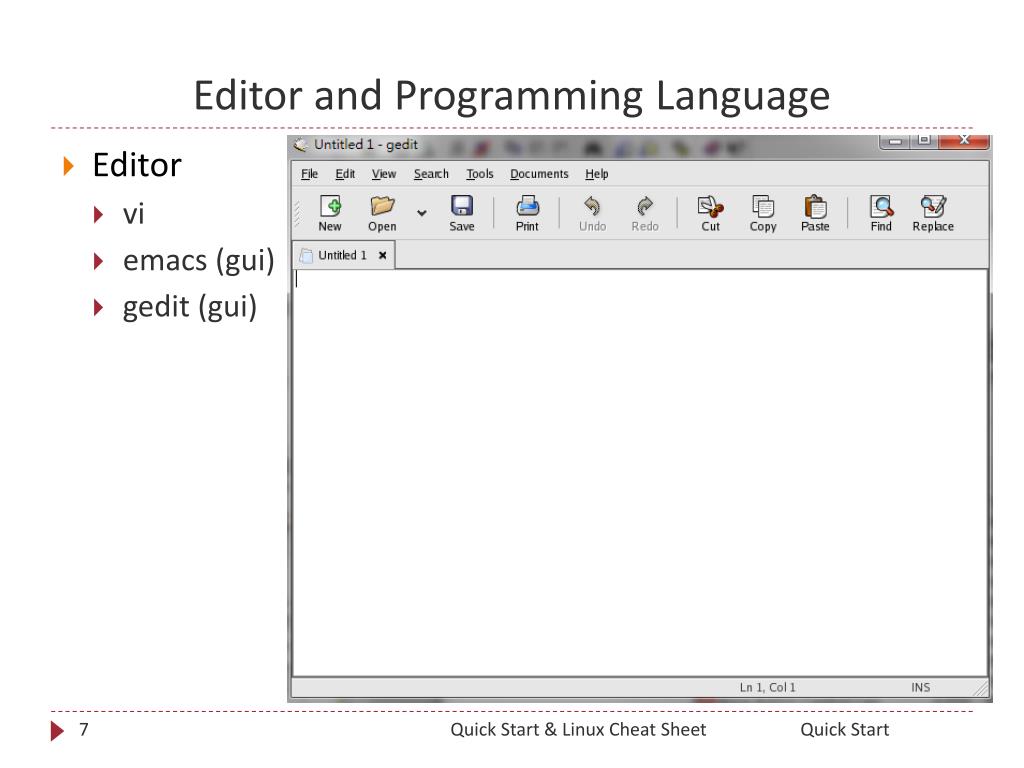
Task: Click the gedit window title bar icon
Action: pyautogui.click(x=300, y=145)
